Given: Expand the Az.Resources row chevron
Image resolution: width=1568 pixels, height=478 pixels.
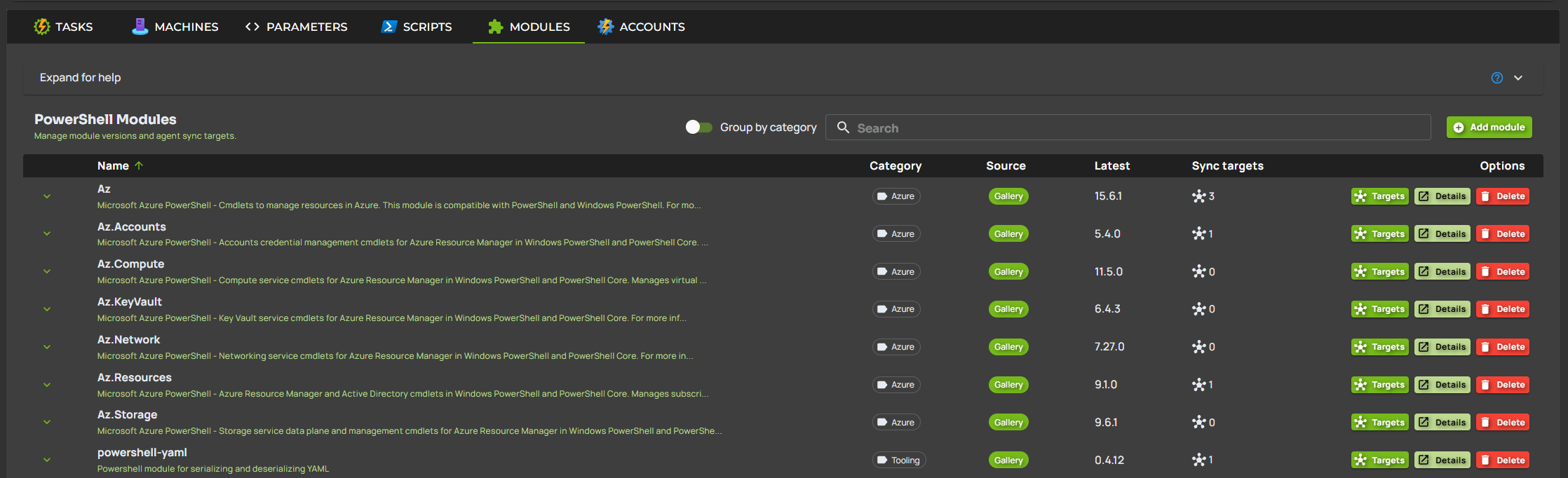Looking at the screenshot, I should coord(47,385).
